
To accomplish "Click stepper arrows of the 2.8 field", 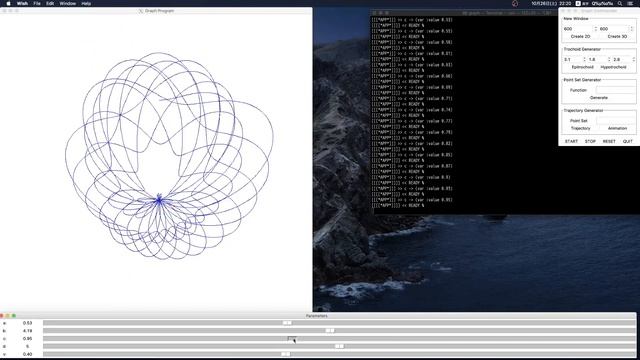I will point(633,60).
